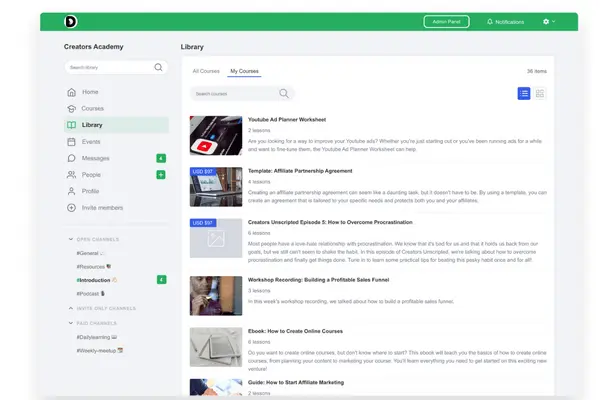Click Invite members link
Image resolution: width=600 pixels, height=400 pixels.
pyautogui.click(x=102, y=207)
